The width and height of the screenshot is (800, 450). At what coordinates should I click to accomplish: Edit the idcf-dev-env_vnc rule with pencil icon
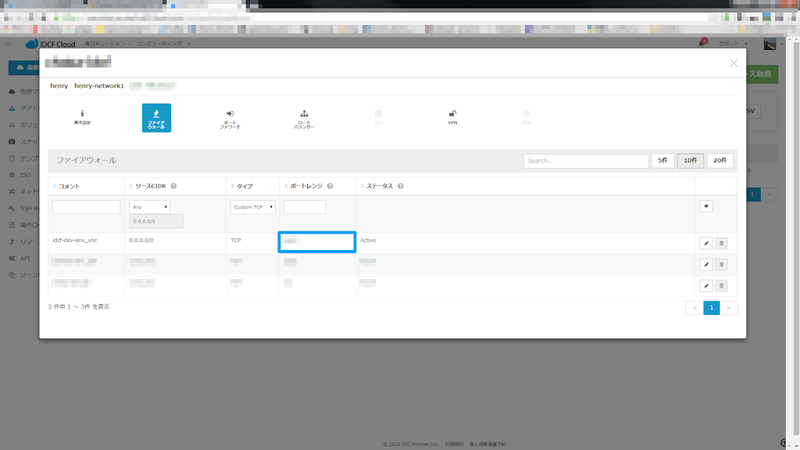[706, 242]
